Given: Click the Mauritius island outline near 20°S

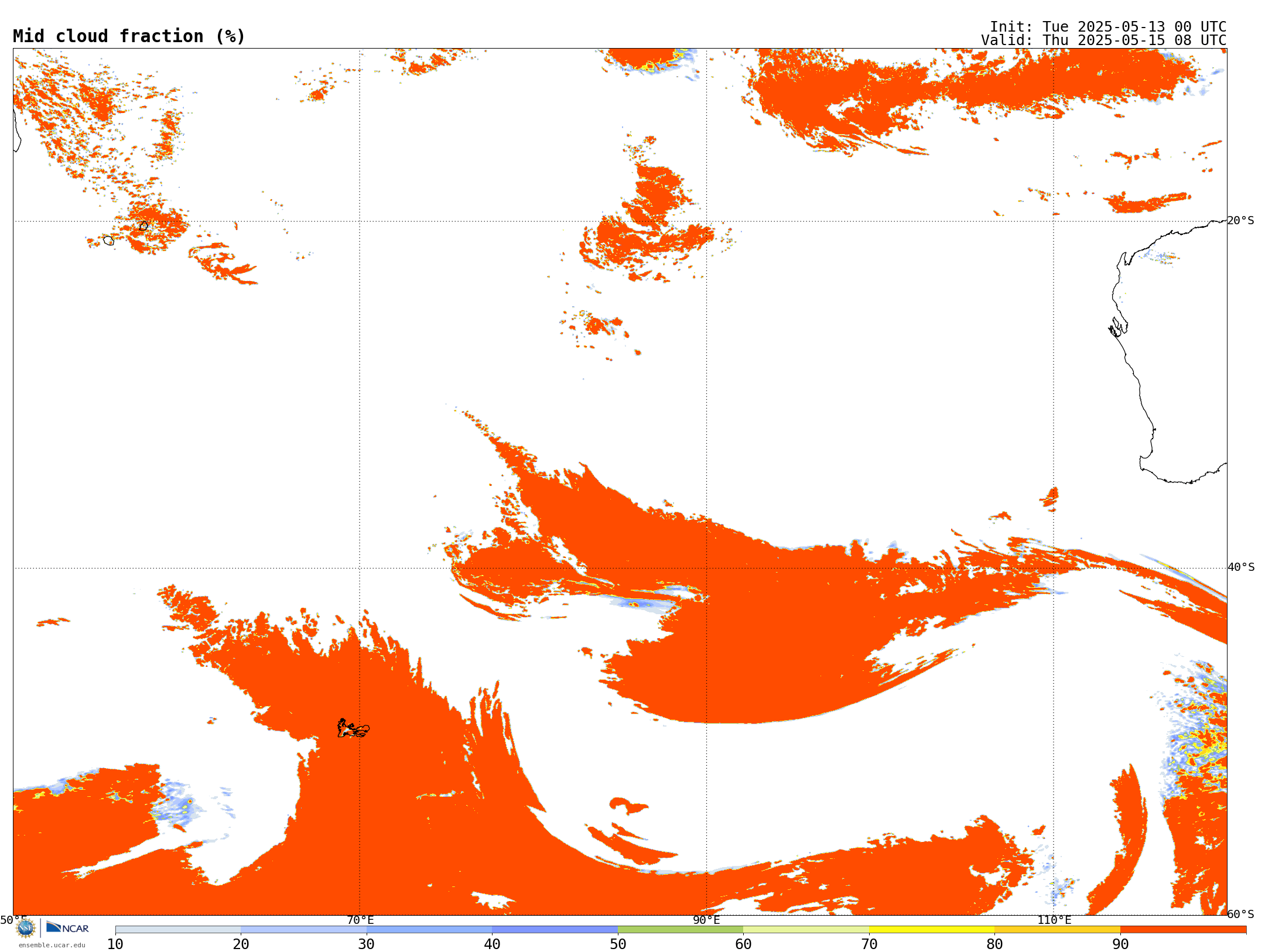Looking at the screenshot, I should pyautogui.click(x=143, y=225).
